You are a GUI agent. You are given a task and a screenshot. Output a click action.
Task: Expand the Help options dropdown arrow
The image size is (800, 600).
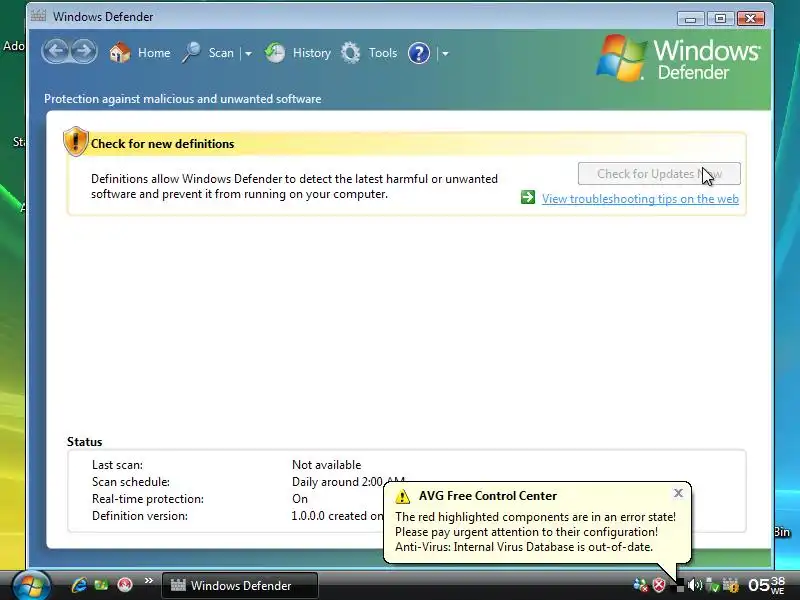445,53
